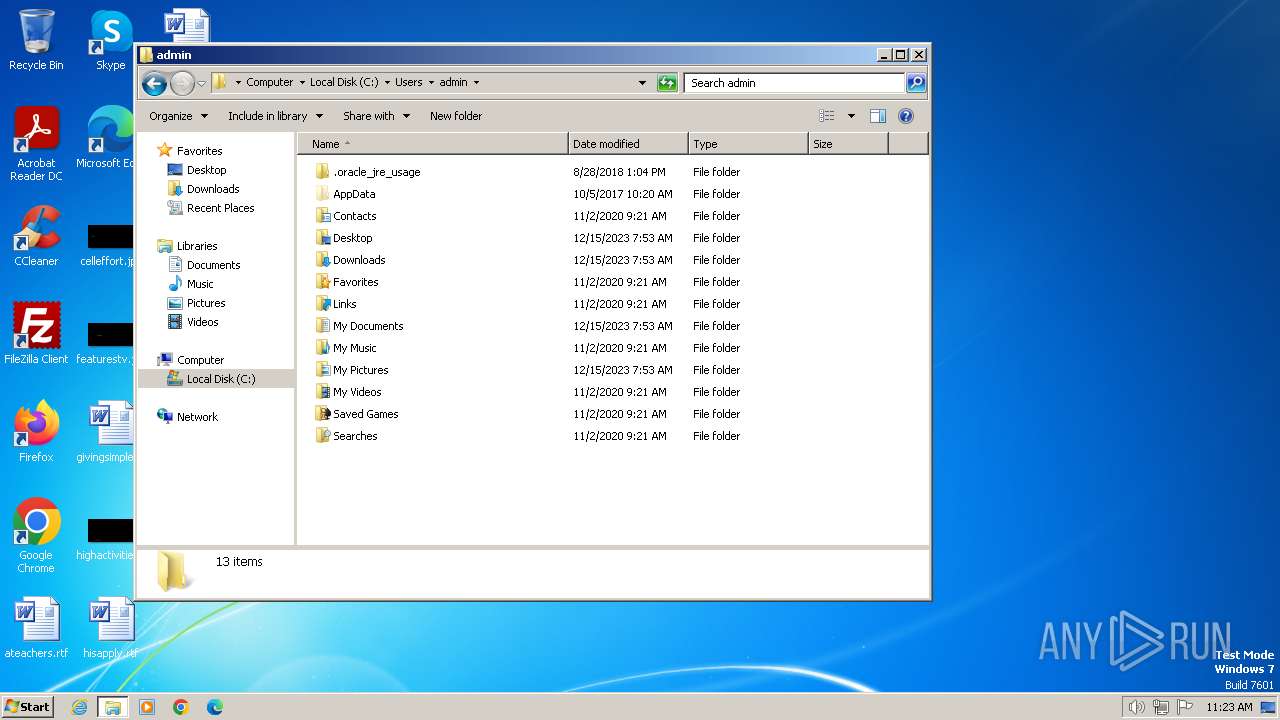Click Computer in the address breadcrumb
This screenshot has height=720, width=1280.
pyautogui.click(x=270, y=83)
